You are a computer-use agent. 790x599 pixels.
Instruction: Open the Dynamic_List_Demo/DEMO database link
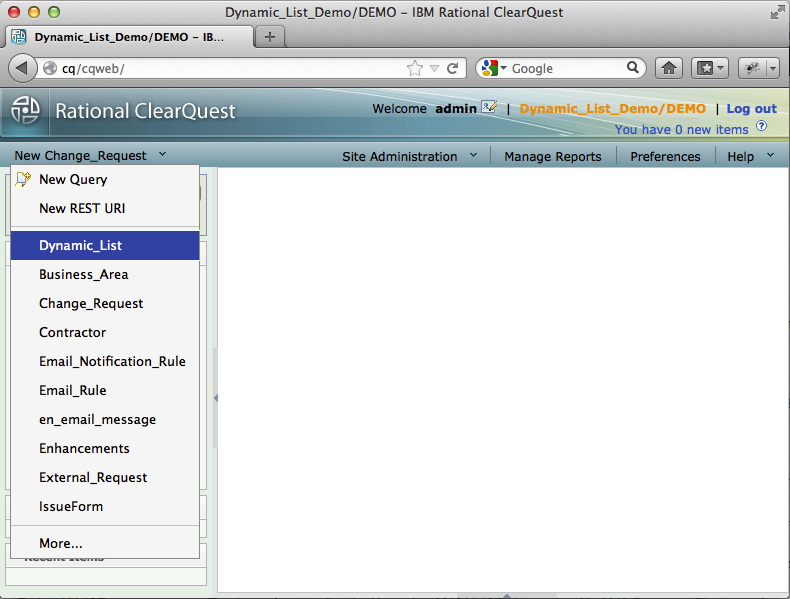[613, 108]
